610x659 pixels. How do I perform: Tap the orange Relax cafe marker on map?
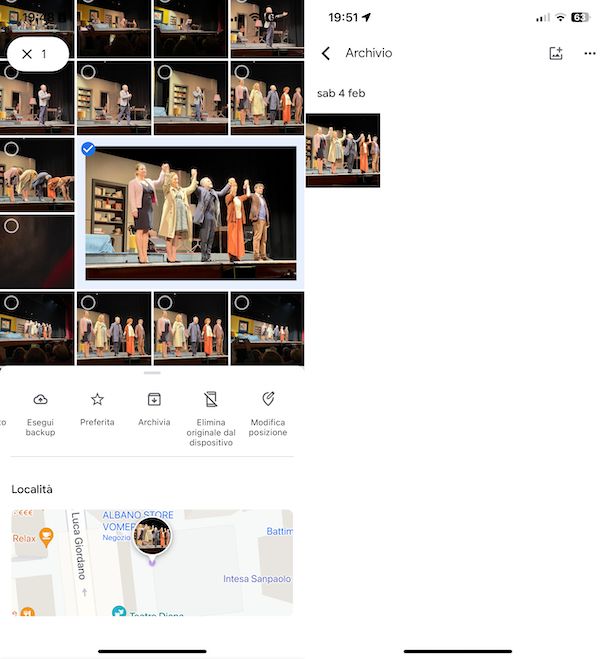pyautogui.click(x=46, y=537)
